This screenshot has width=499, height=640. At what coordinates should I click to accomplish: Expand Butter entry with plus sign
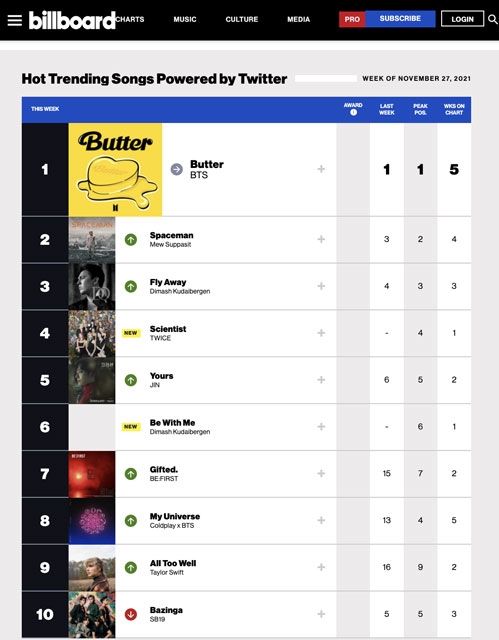[321, 169]
